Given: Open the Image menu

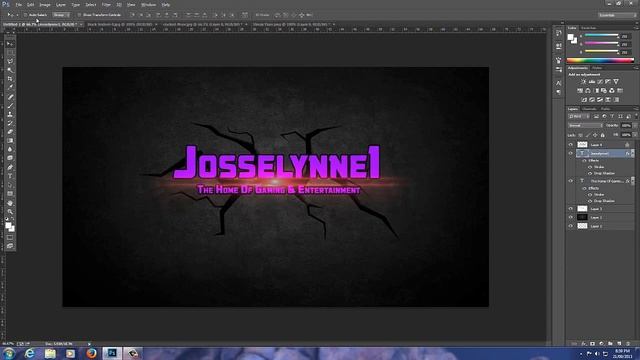Looking at the screenshot, I should coord(44,5).
